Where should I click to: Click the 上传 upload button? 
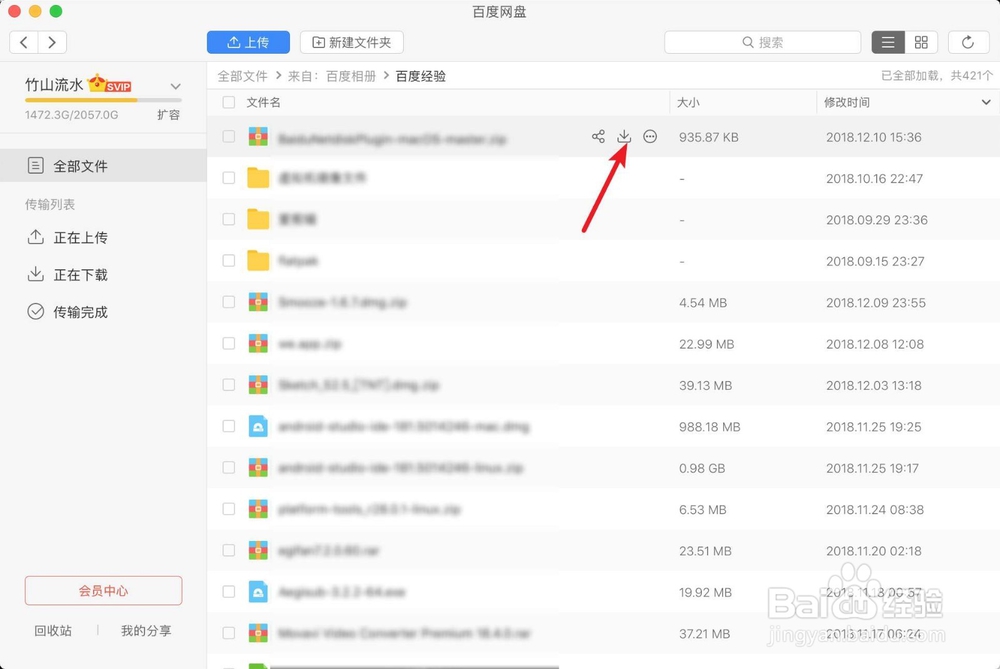[248, 42]
